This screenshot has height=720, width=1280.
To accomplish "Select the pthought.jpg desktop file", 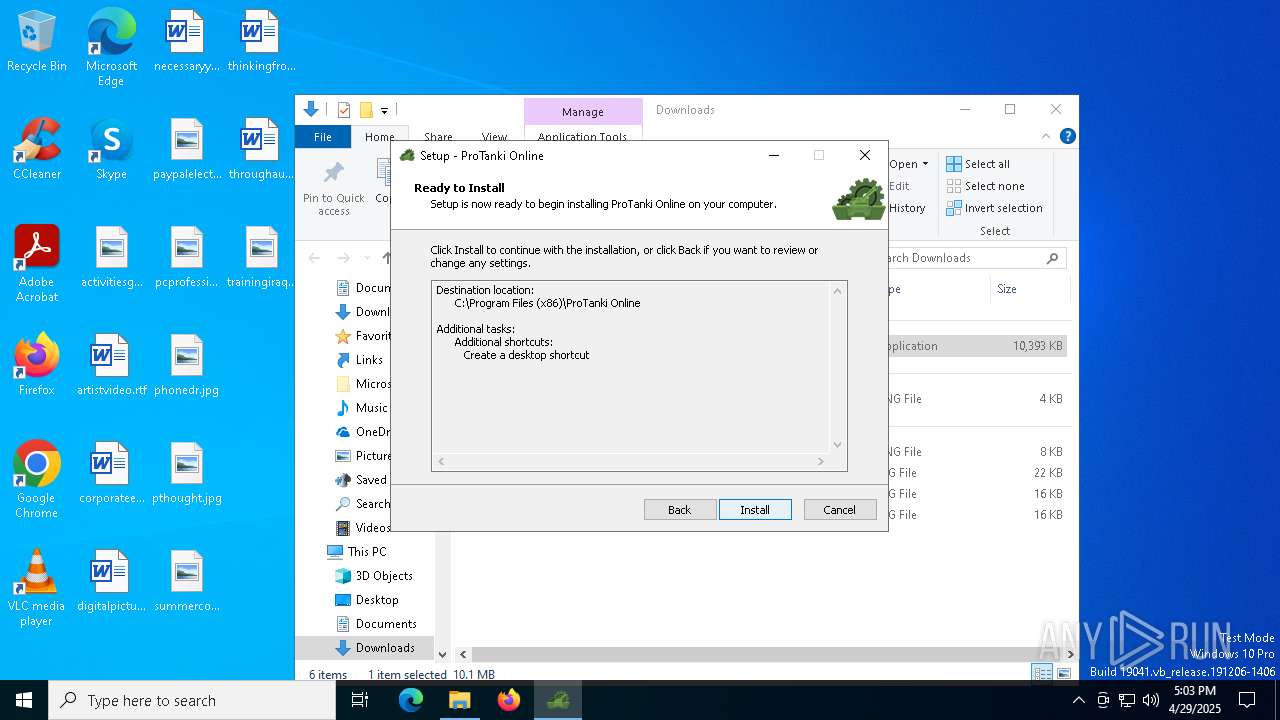I will point(186,473).
